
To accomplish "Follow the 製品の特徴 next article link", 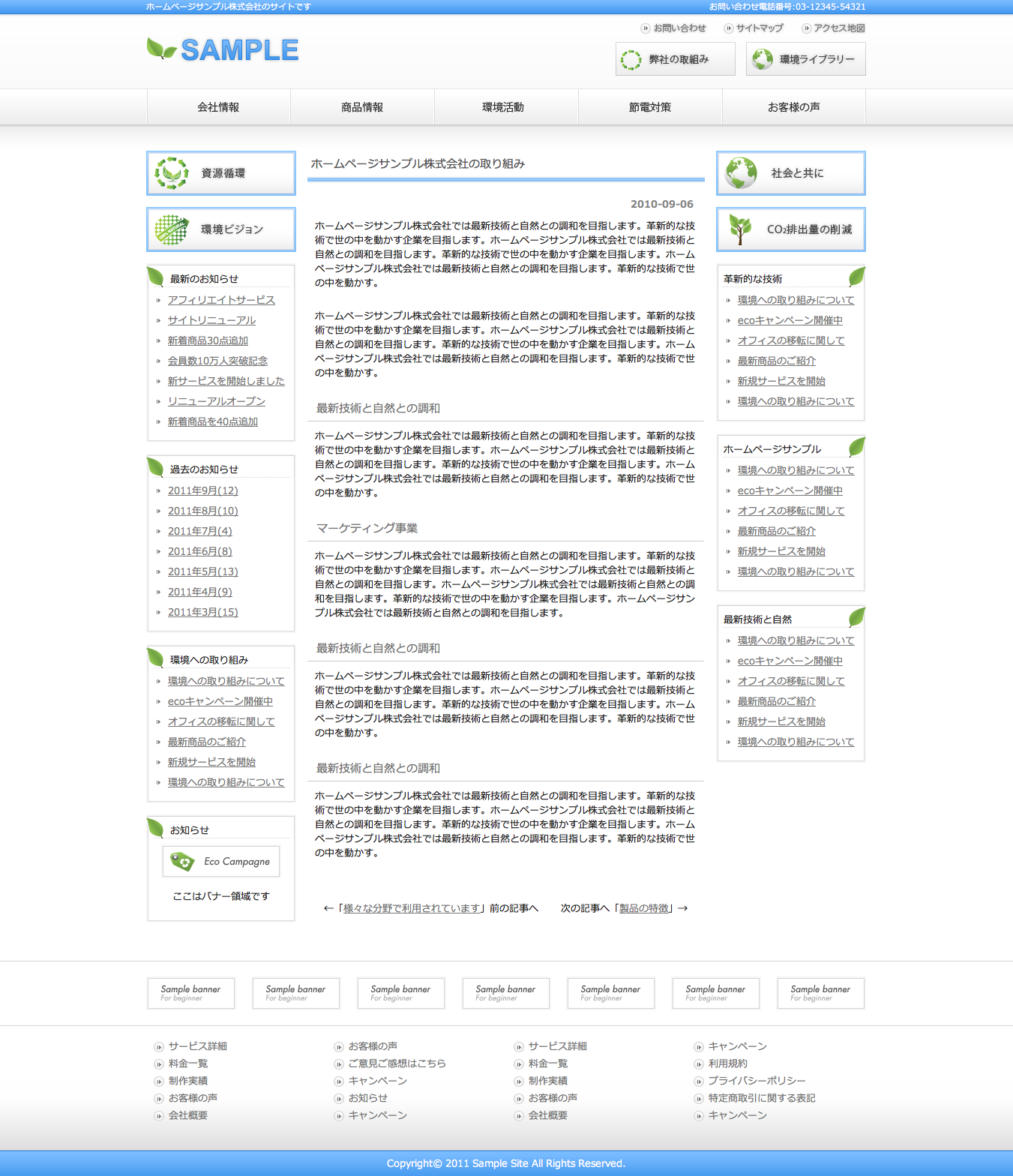I will click(645, 908).
